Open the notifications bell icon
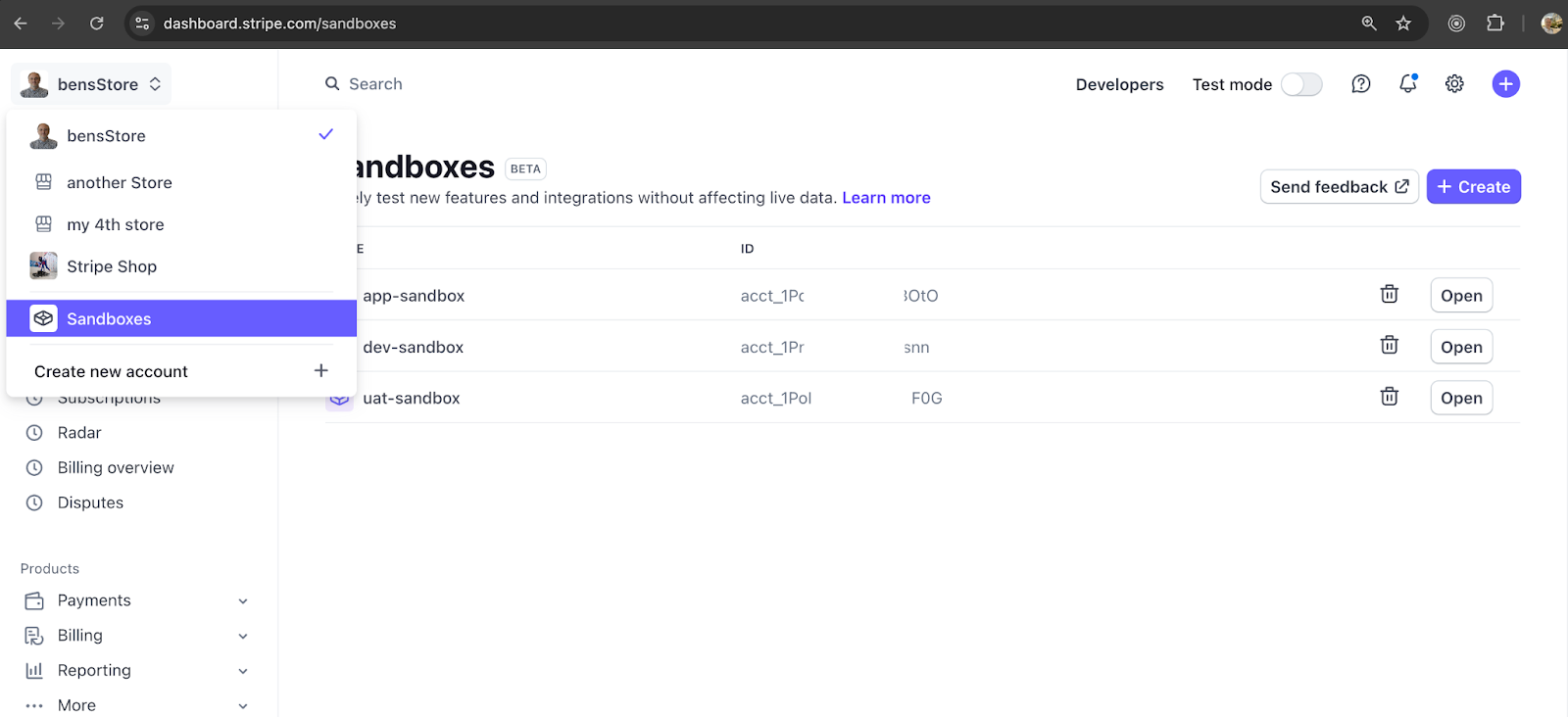 pos(1407,84)
